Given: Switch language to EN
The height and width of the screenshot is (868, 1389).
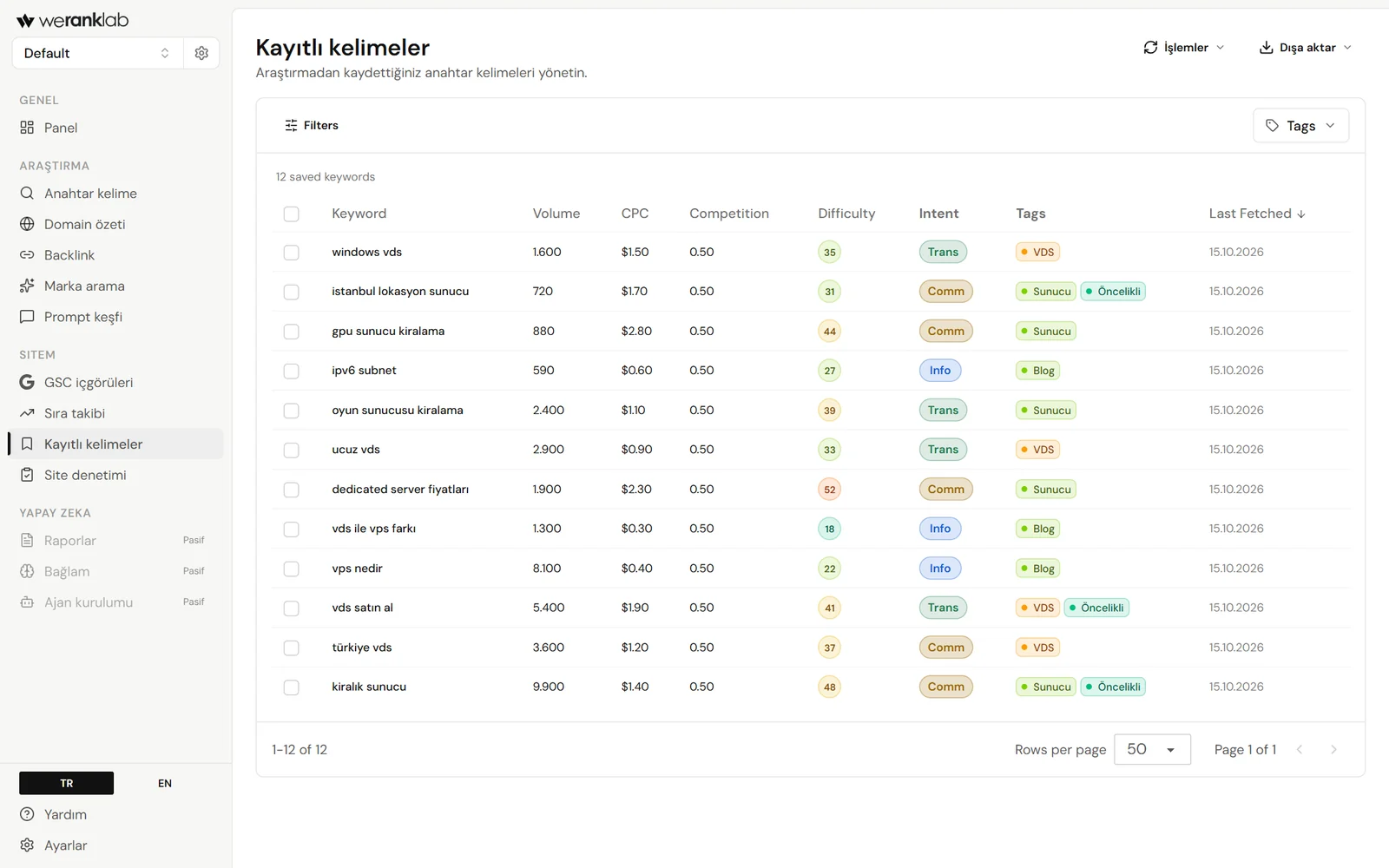Looking at the screenshot, I should pyautogui.click(x=165, y=784).
